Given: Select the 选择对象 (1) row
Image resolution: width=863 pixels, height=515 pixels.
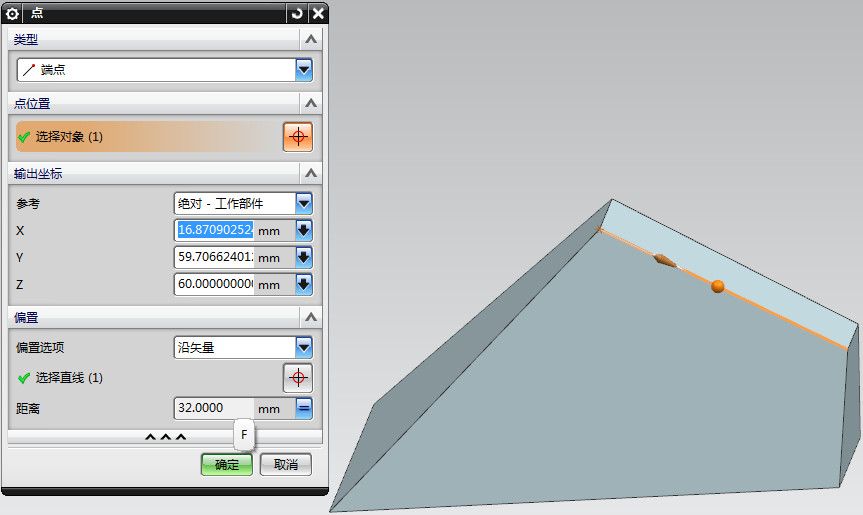Looking at the screenshot, I should (x=148, y=136).
